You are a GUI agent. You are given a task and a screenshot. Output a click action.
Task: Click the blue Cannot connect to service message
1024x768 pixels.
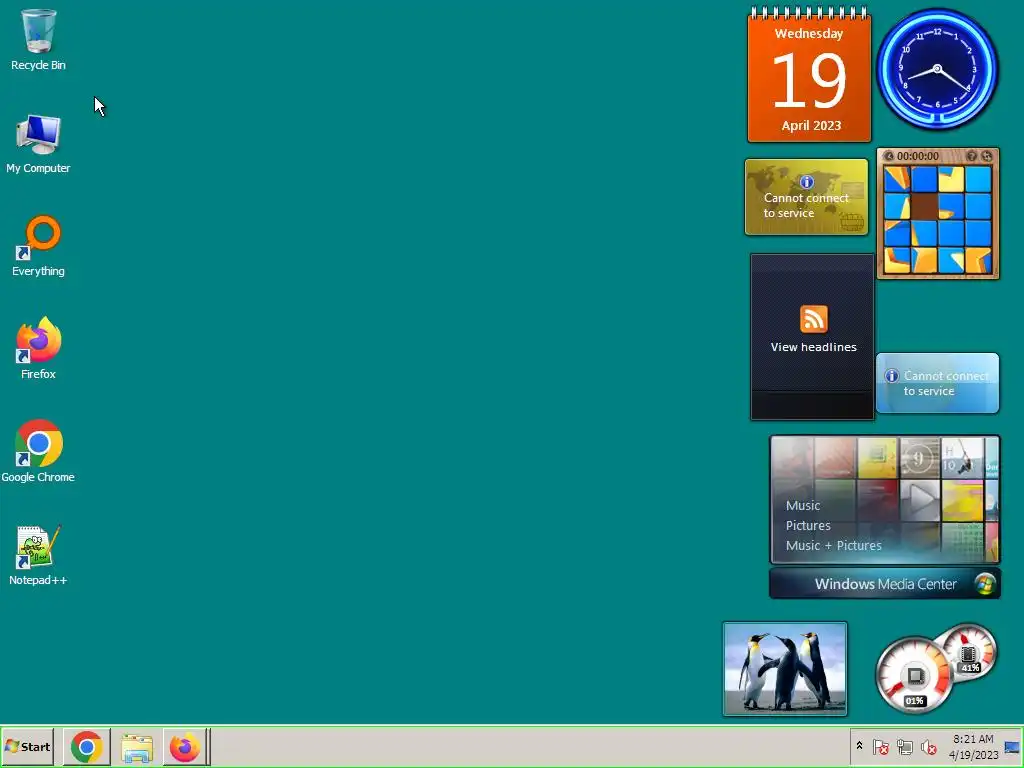pyautogui.click(x=946, y=383)
